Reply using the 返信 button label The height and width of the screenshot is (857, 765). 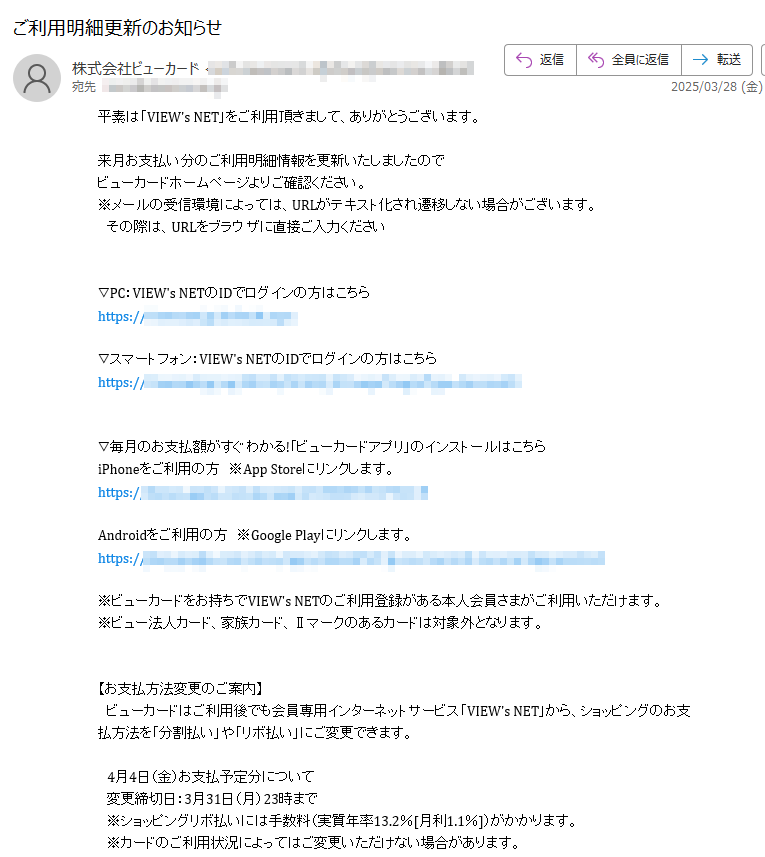point(551,60)
